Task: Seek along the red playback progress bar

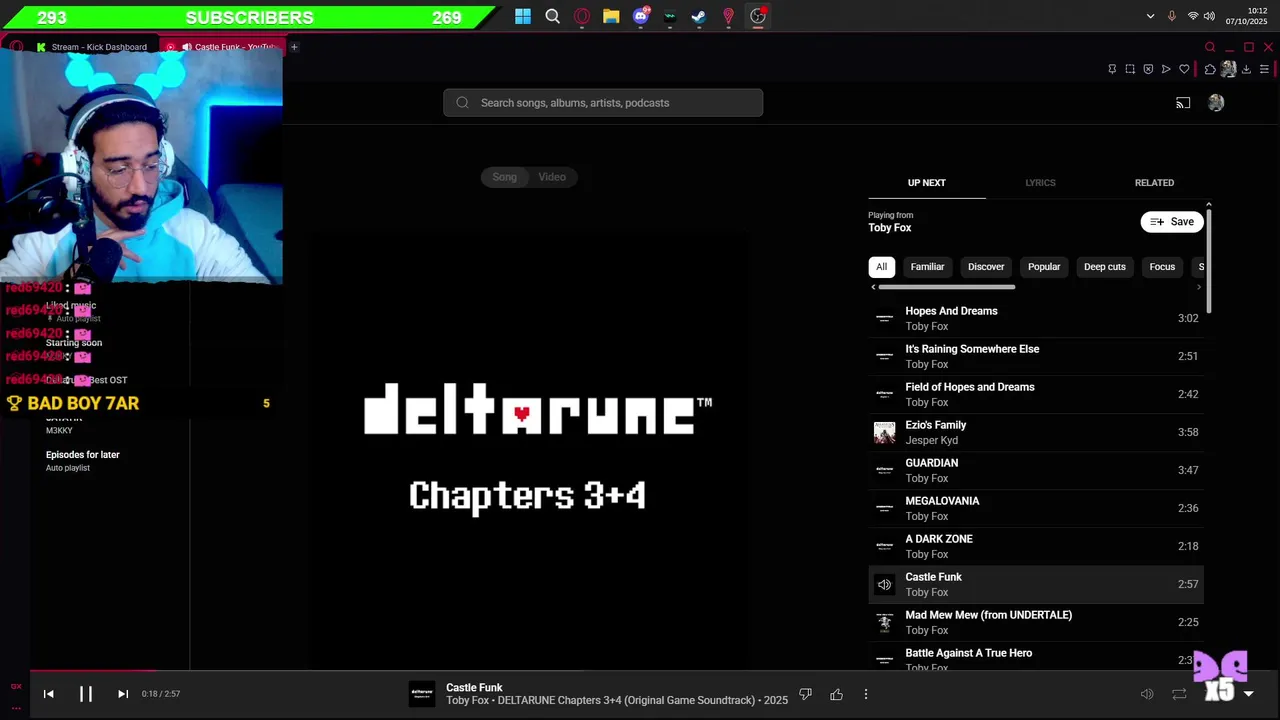Action: pos(92,672)
